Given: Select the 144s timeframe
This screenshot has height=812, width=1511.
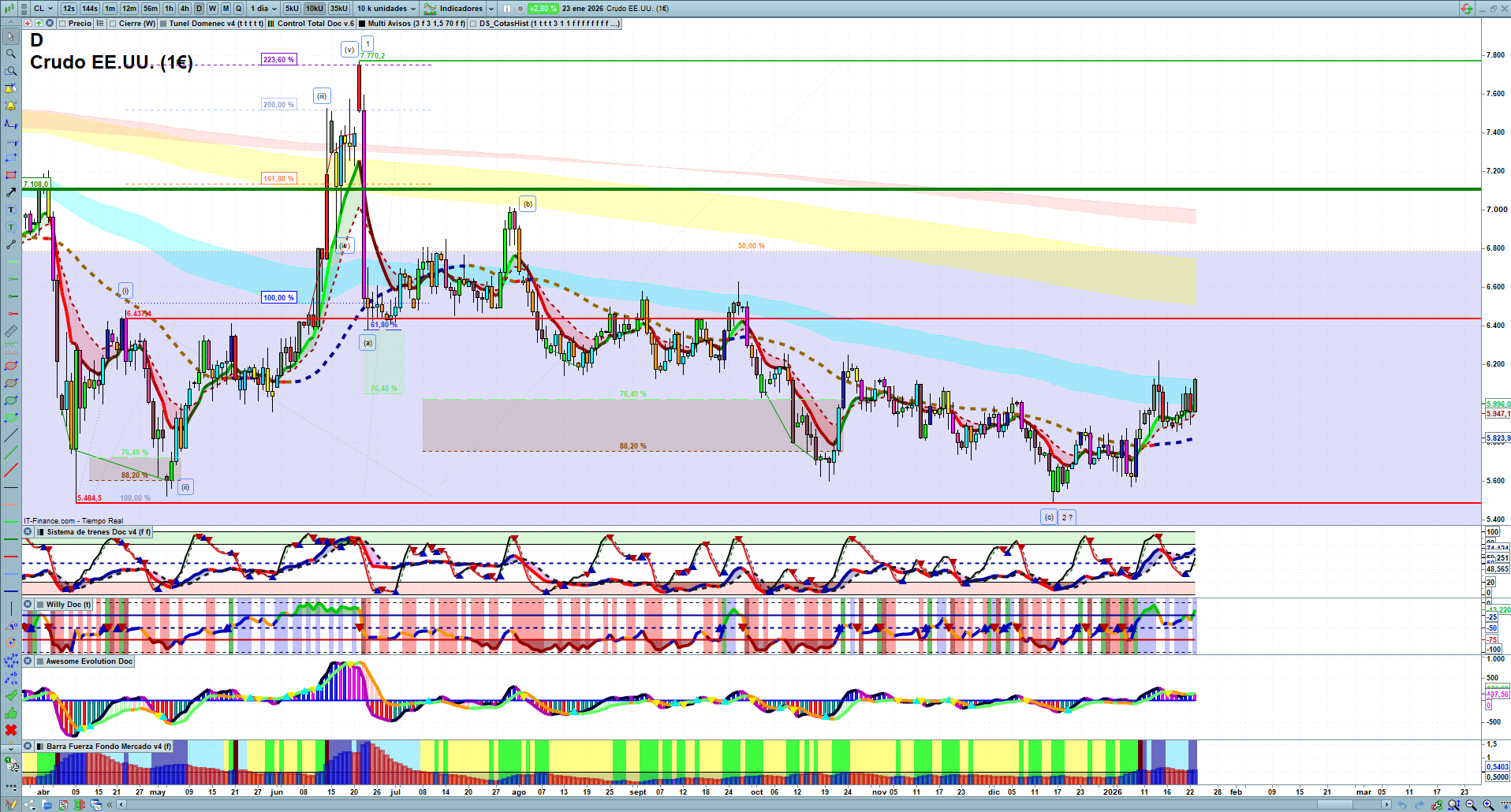Looking at the screenshot, I should point(90,9).
